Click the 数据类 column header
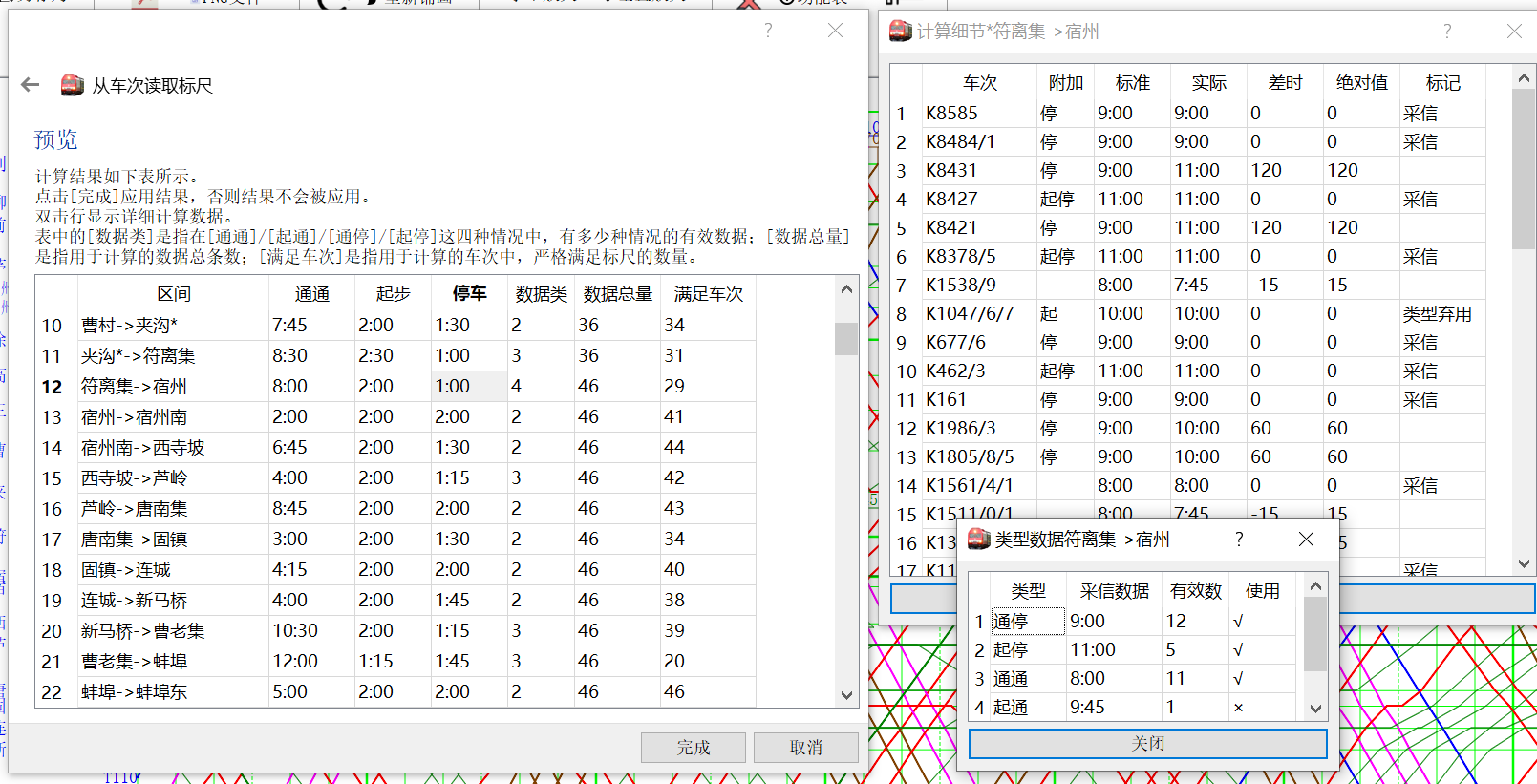The width and height of the screenshot is (1537, 784). (541, 294)
